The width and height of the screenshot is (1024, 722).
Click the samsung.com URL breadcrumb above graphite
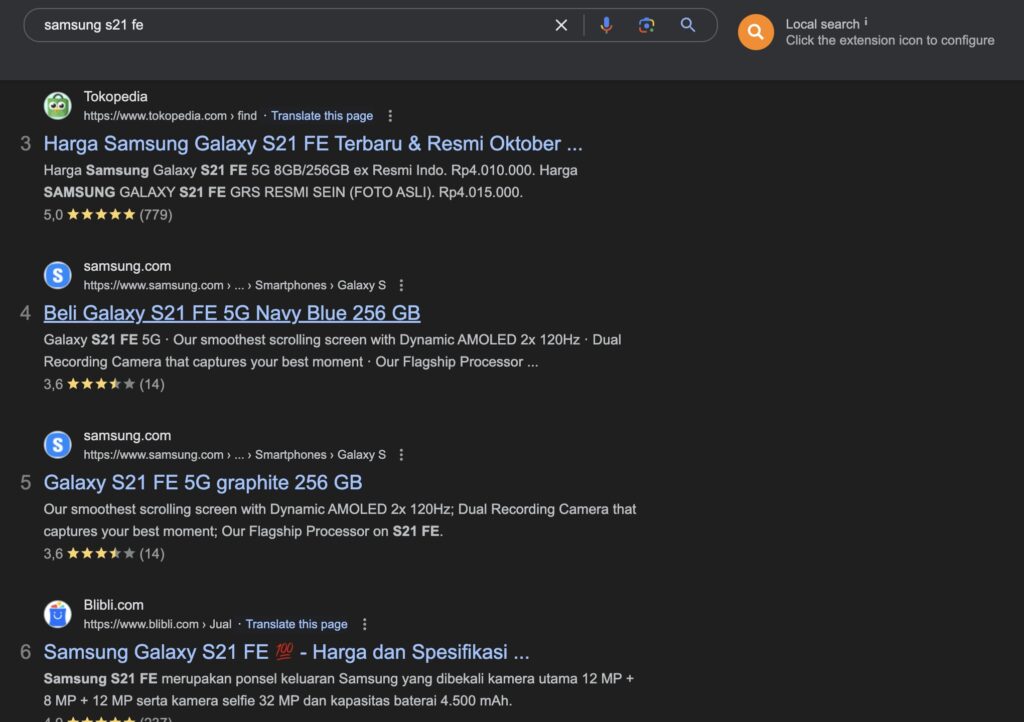click(234, 455)
